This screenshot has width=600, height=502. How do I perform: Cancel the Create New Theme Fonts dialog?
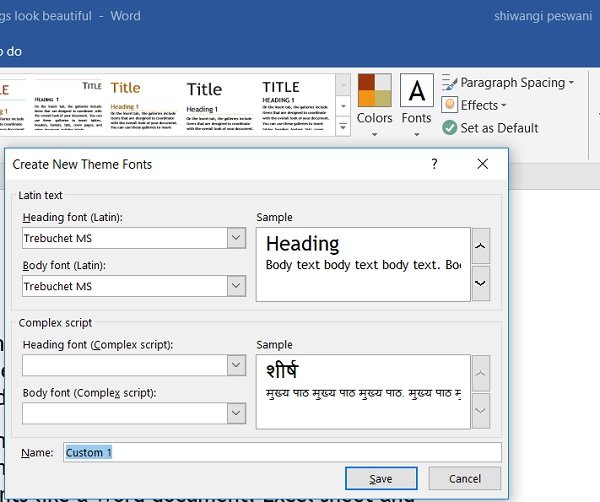click(465, 478)
